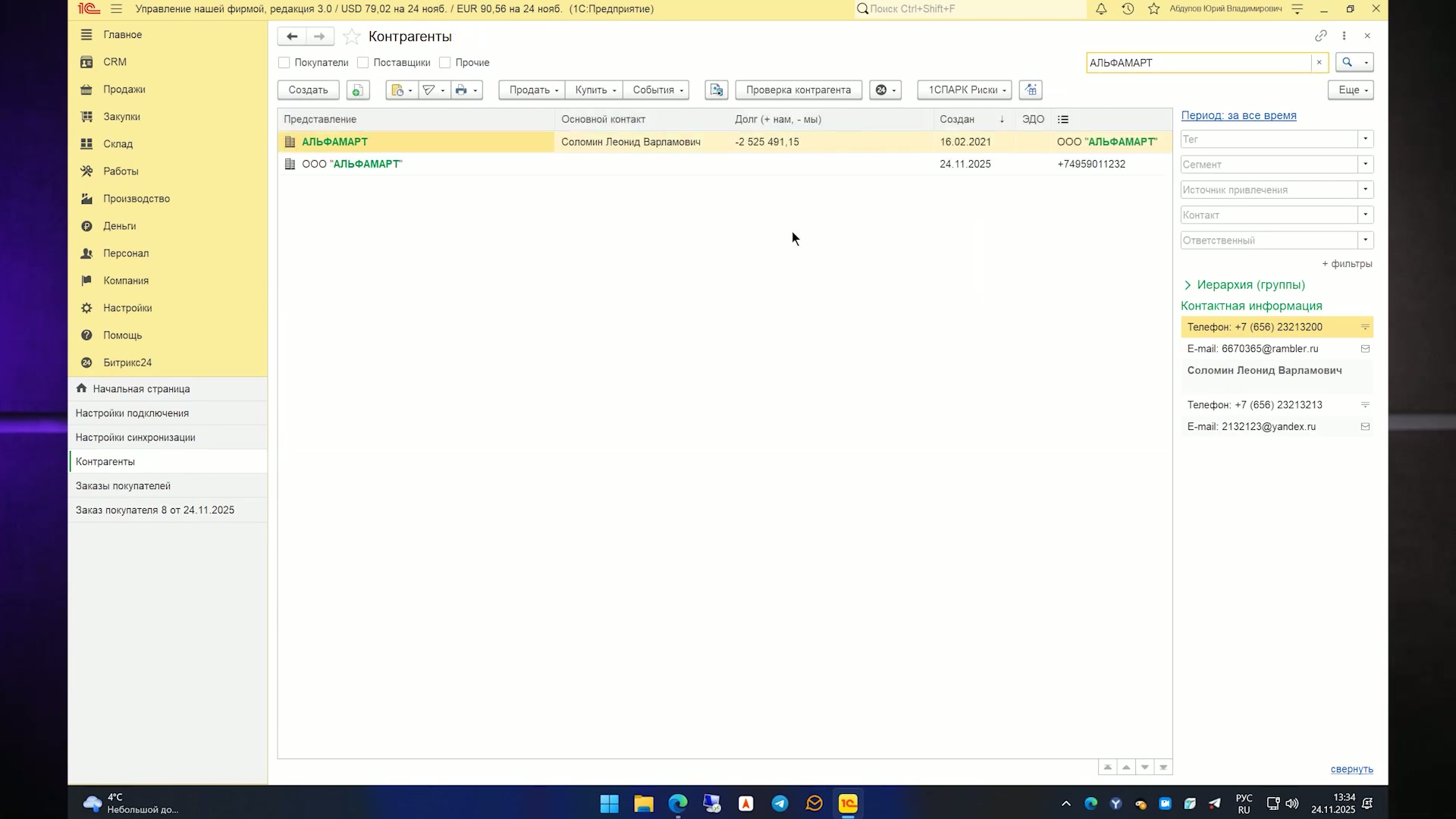Click the Еще button
The image size is (1456, 819).
(x=1351, y=90)
